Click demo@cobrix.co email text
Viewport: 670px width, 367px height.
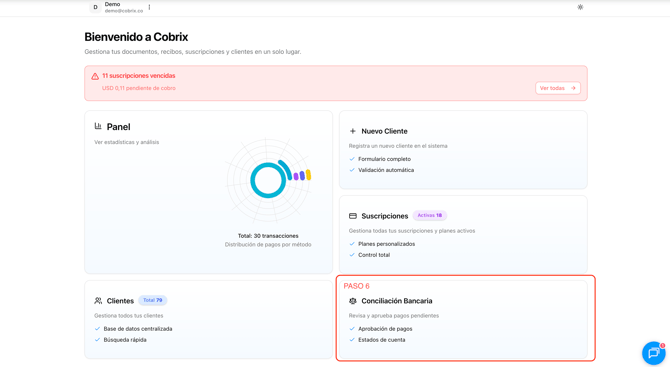click(124, 11)
